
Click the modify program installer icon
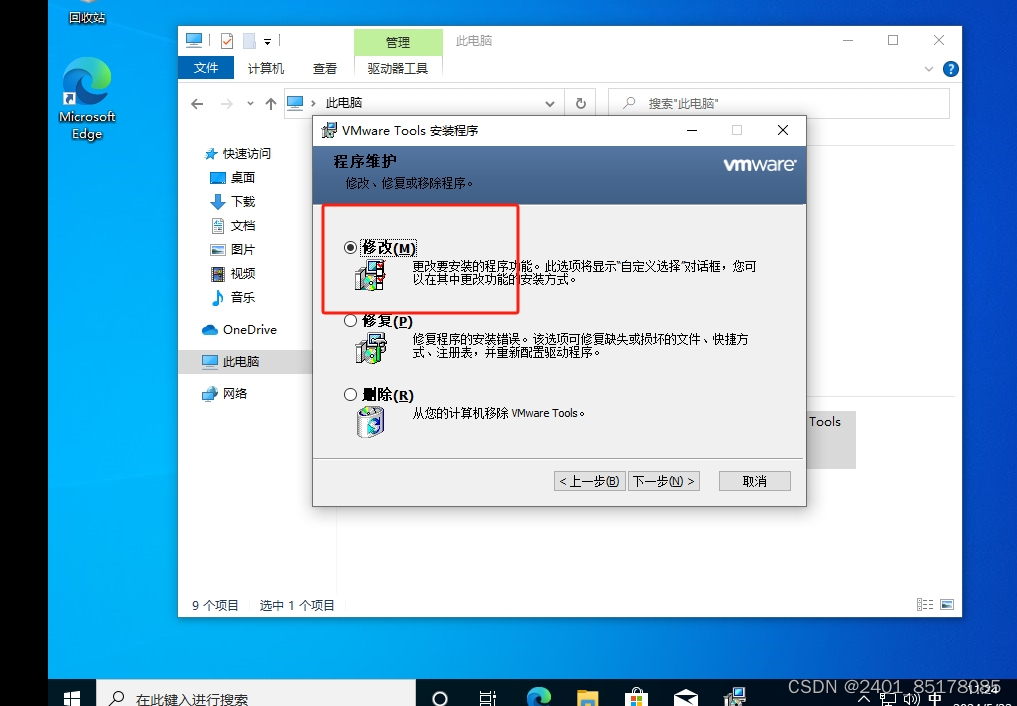point(370,275)
